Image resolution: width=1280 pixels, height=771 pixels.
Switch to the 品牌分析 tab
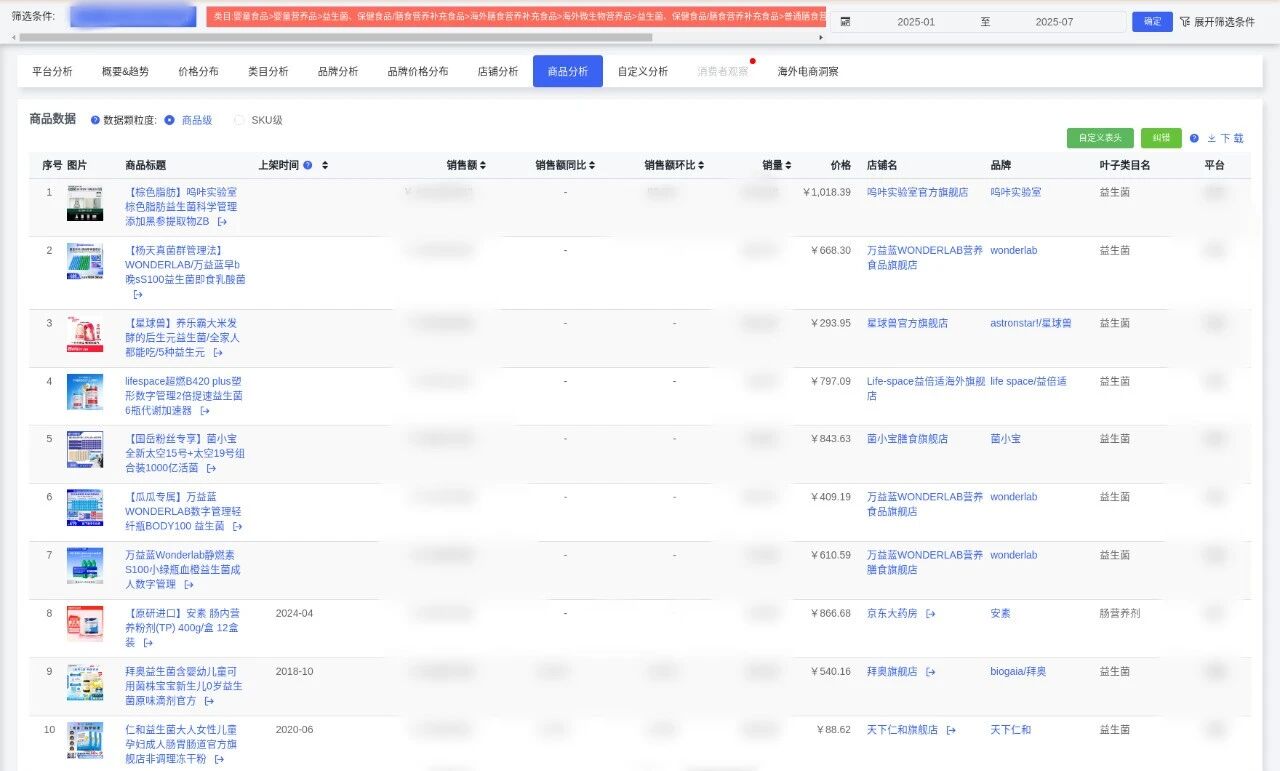[338, 72]
